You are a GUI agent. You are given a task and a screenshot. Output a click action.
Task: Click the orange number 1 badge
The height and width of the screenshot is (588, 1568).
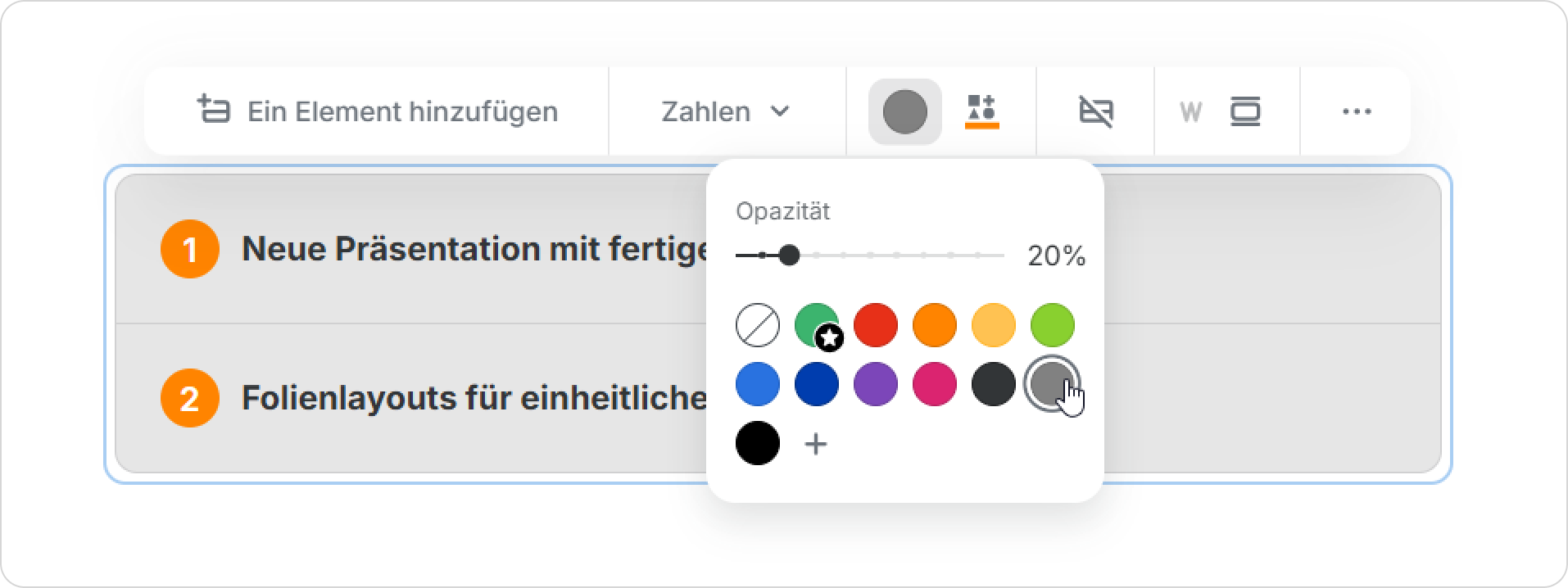pyautogui.click(x=190, y=249)
